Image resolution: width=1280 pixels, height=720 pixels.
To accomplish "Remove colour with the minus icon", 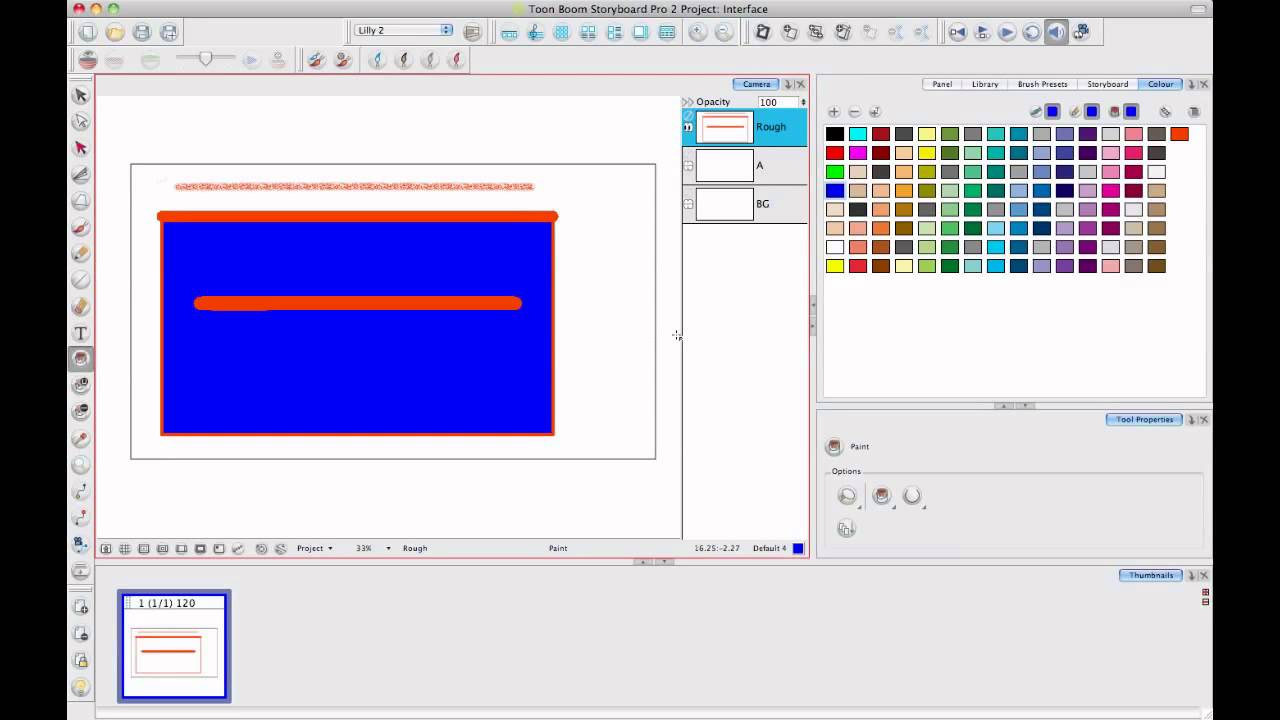I will click(x=854, y=112).
